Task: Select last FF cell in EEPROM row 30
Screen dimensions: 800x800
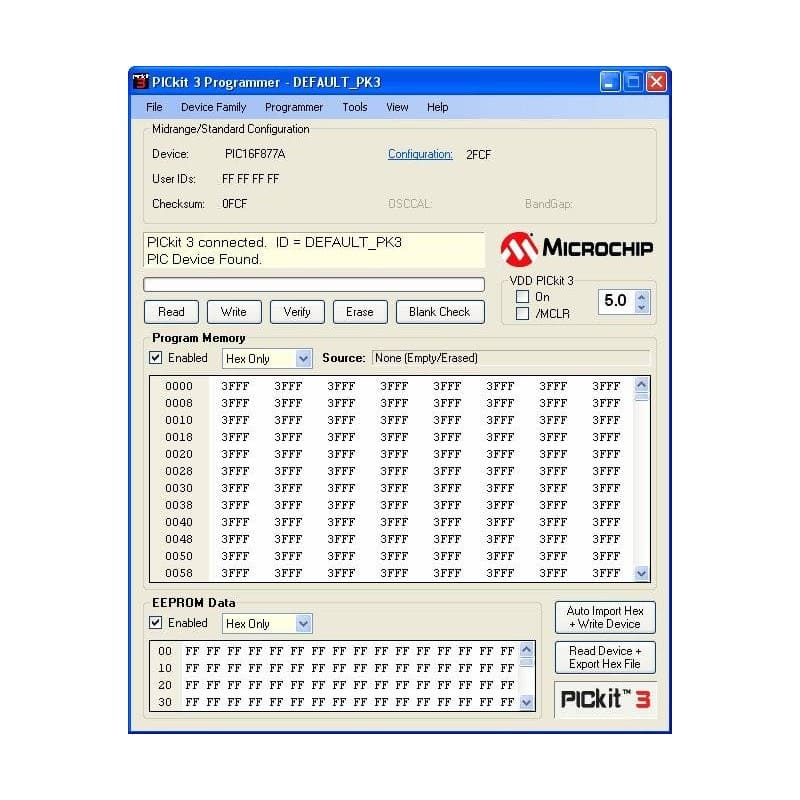Action: pyautogui.click(x=507, y=702)
